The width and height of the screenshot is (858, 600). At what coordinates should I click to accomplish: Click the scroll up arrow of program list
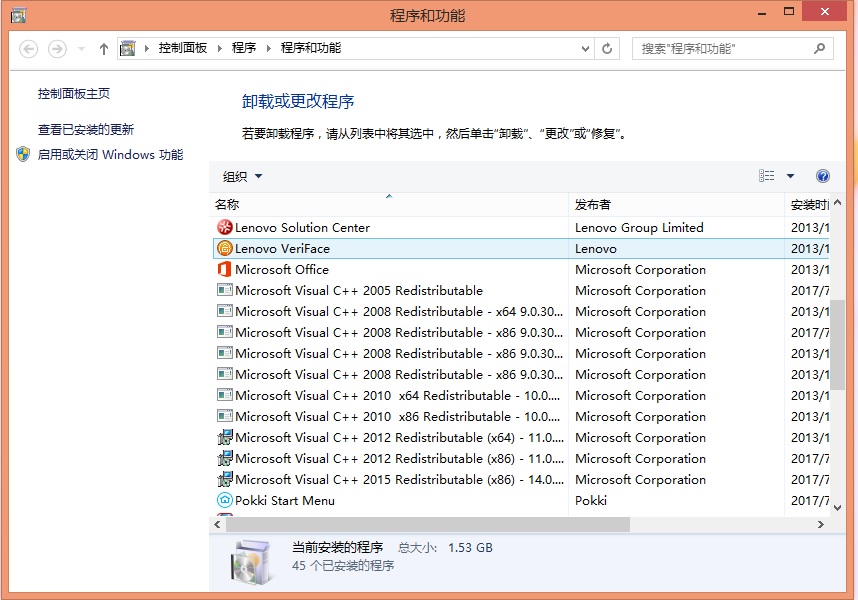(837, 203)
